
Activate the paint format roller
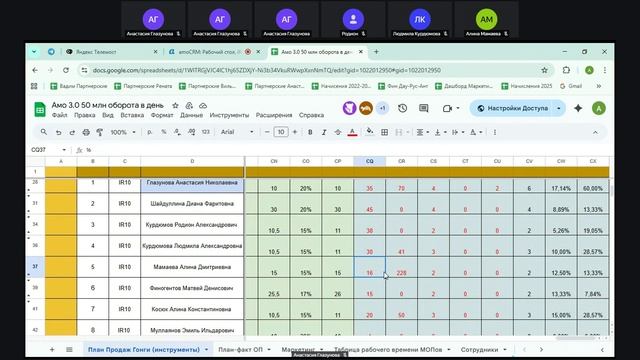click(x=100, y=132)
